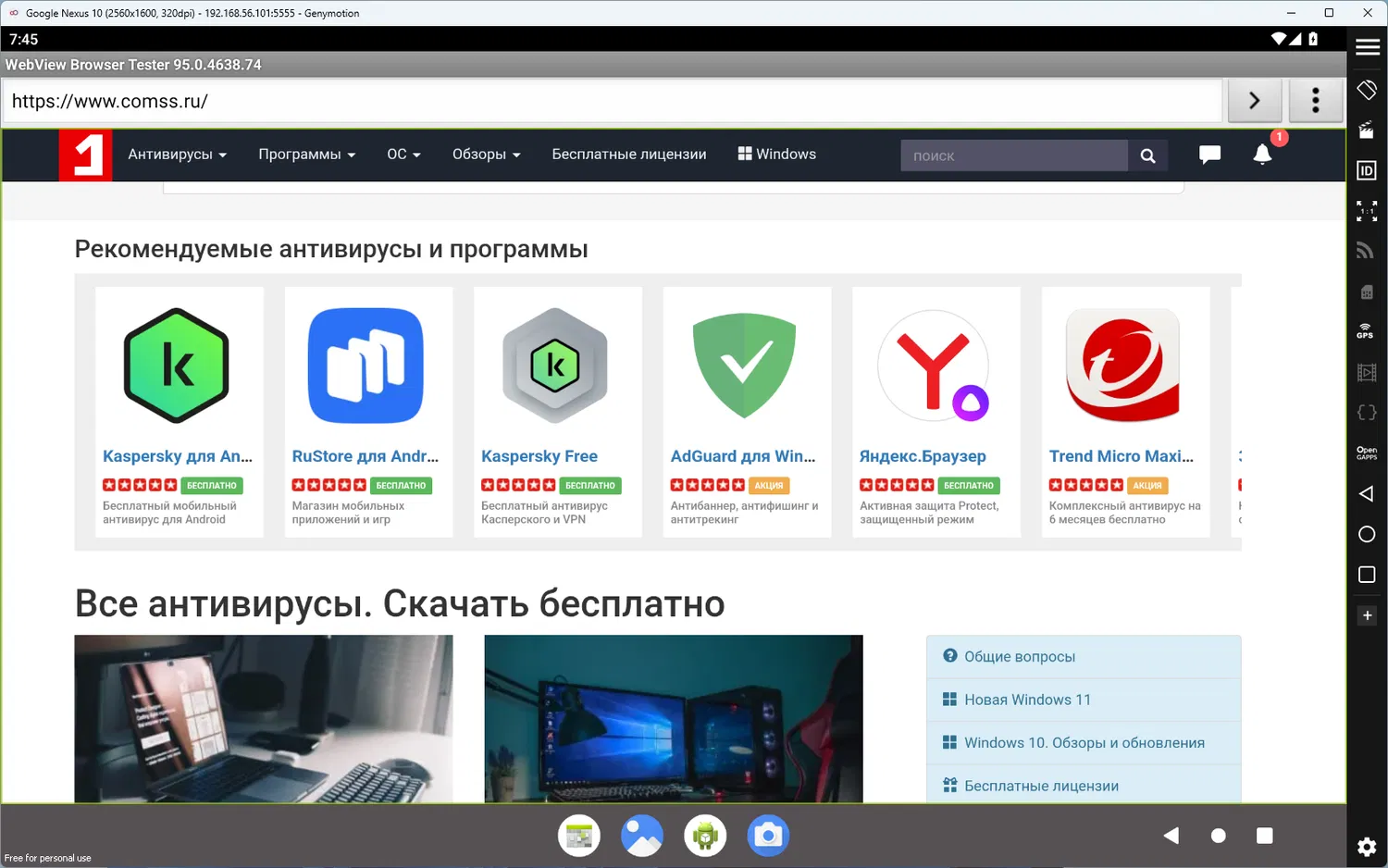
Task: Click the Genymotion rotate device icon
Action: click(1367, 90)
